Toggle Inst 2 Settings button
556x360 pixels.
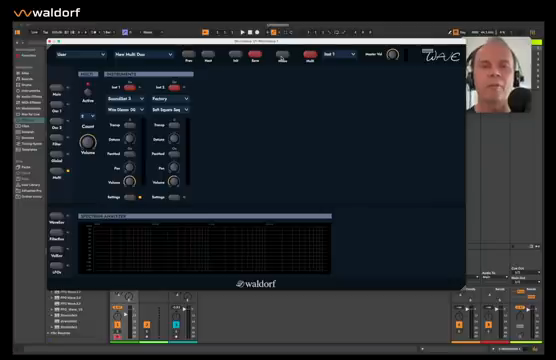coord(174,197)
